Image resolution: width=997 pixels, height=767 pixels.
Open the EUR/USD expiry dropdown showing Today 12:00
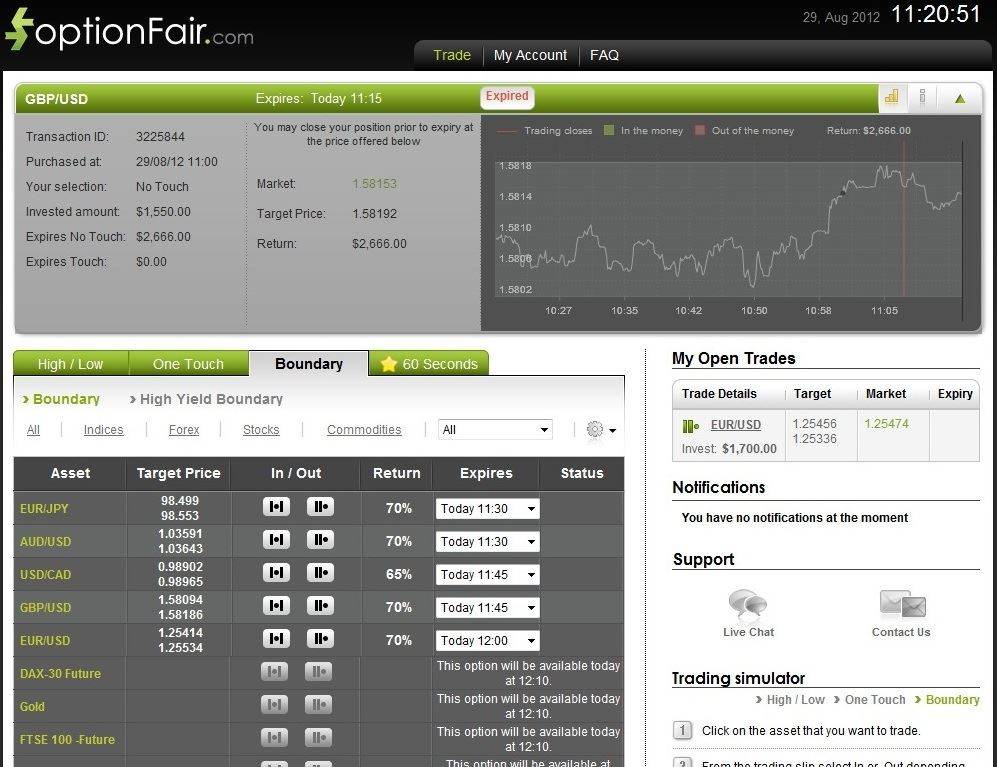[x=487, y=640]
